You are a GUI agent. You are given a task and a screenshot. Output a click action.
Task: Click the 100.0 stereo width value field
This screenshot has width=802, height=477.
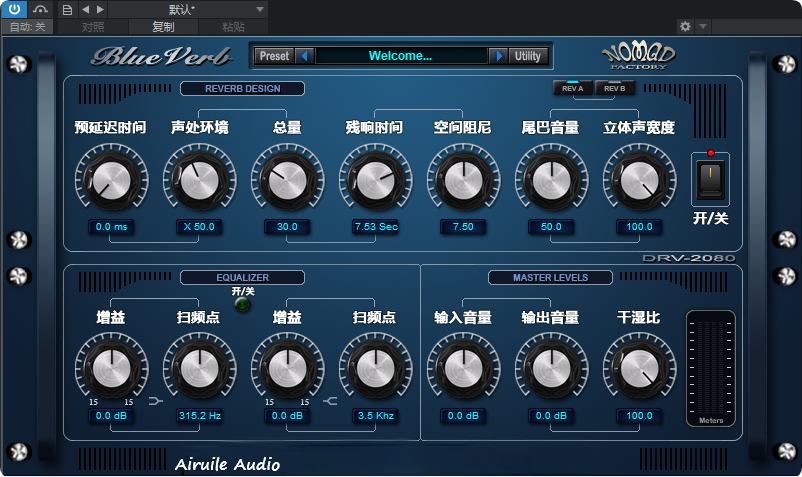point(639,226)
